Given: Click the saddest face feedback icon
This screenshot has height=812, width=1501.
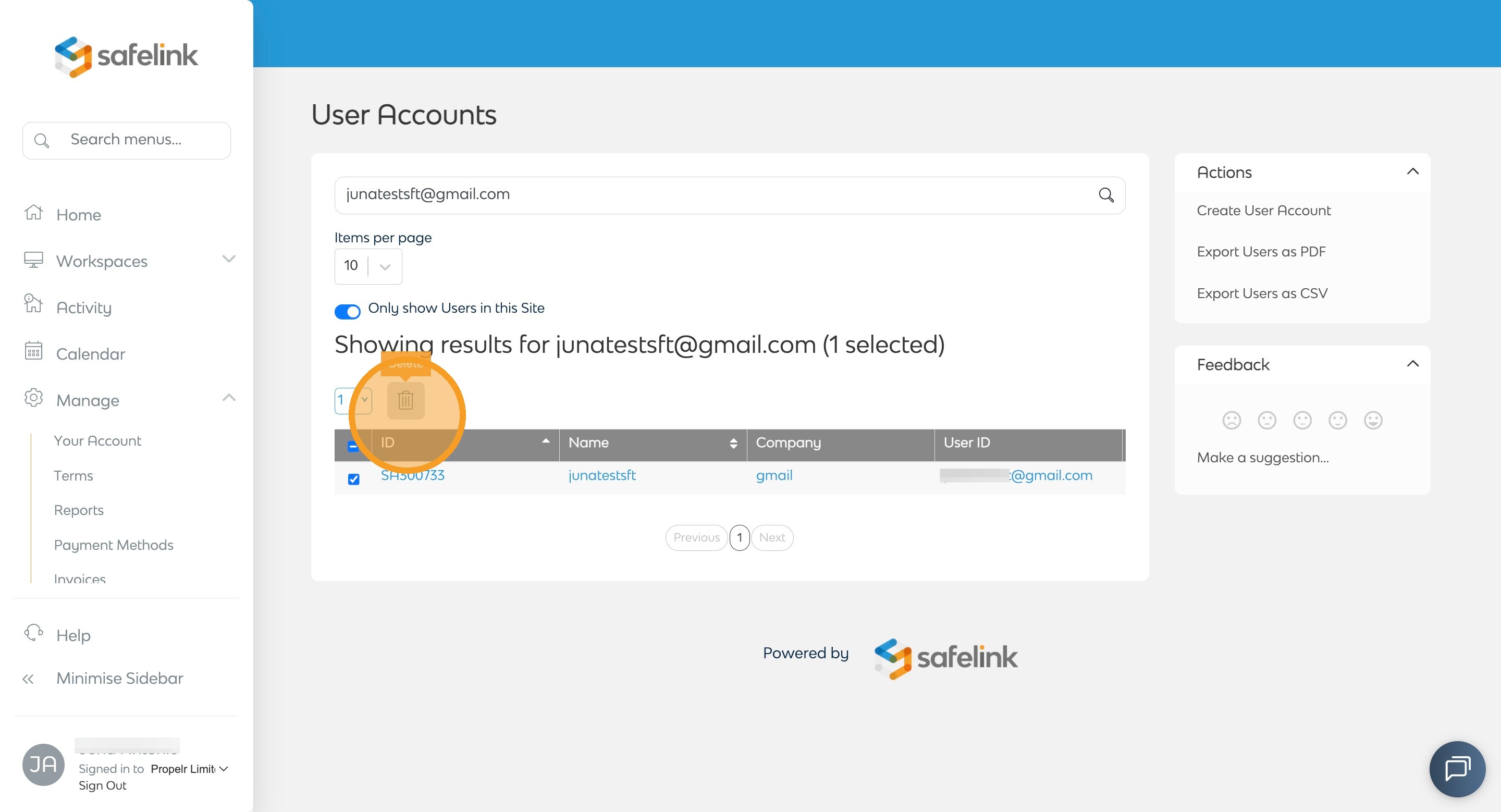Looking at the screenshot, I should (1231, 420).
